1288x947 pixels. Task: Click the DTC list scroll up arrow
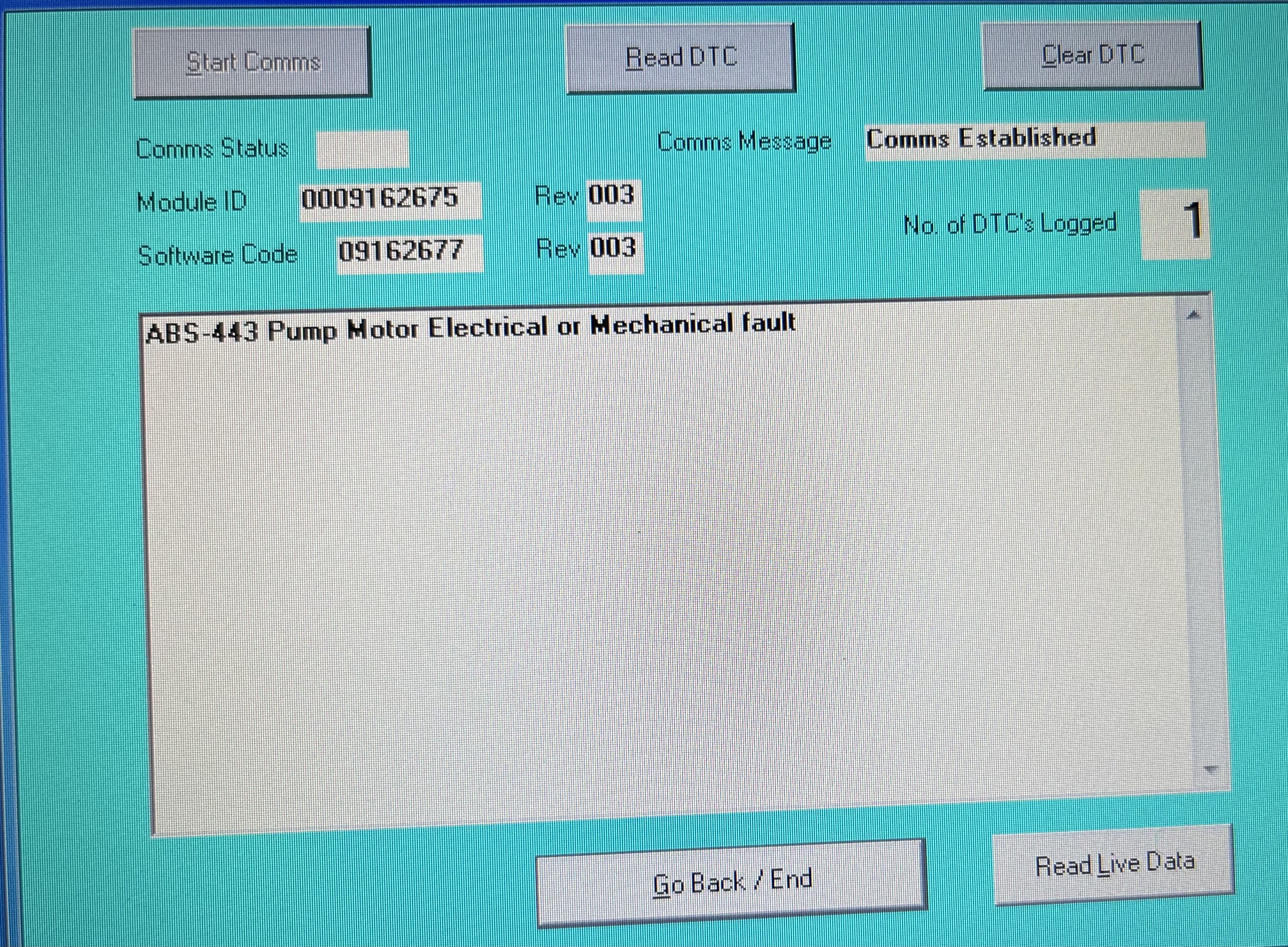[1194, 315]
